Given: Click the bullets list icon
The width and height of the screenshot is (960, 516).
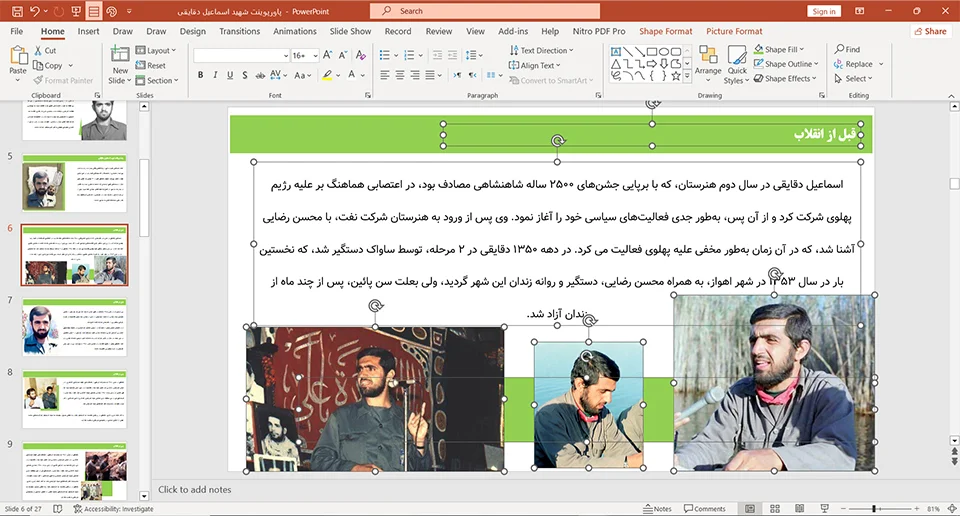Looking at the screenshot, I should 384,55.
